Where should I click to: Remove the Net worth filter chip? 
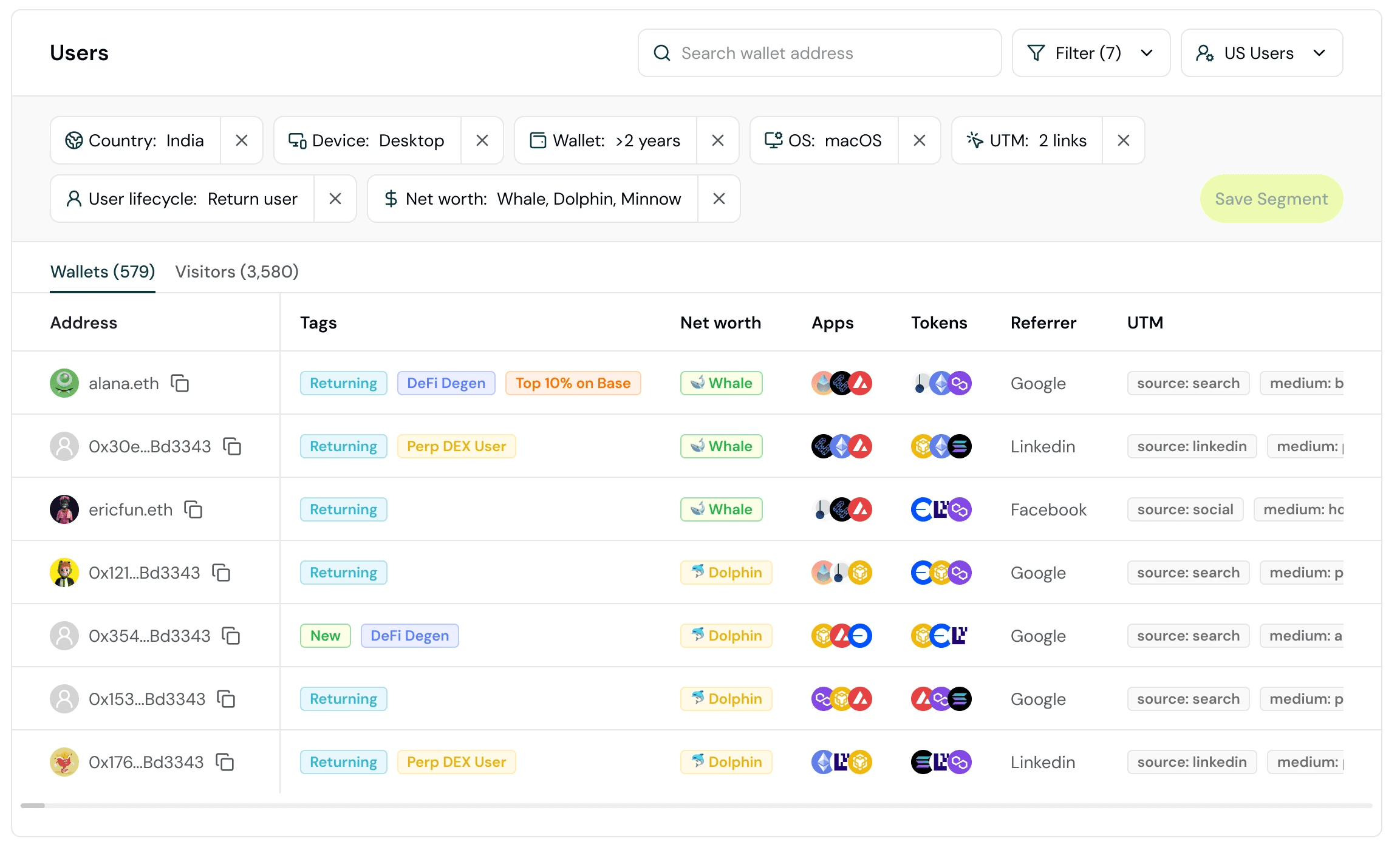719,199
